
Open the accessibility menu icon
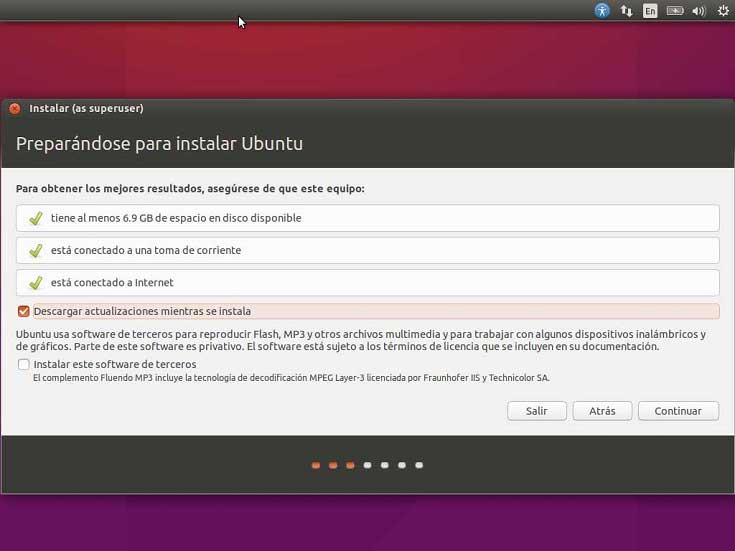click(x=602, y=10)
